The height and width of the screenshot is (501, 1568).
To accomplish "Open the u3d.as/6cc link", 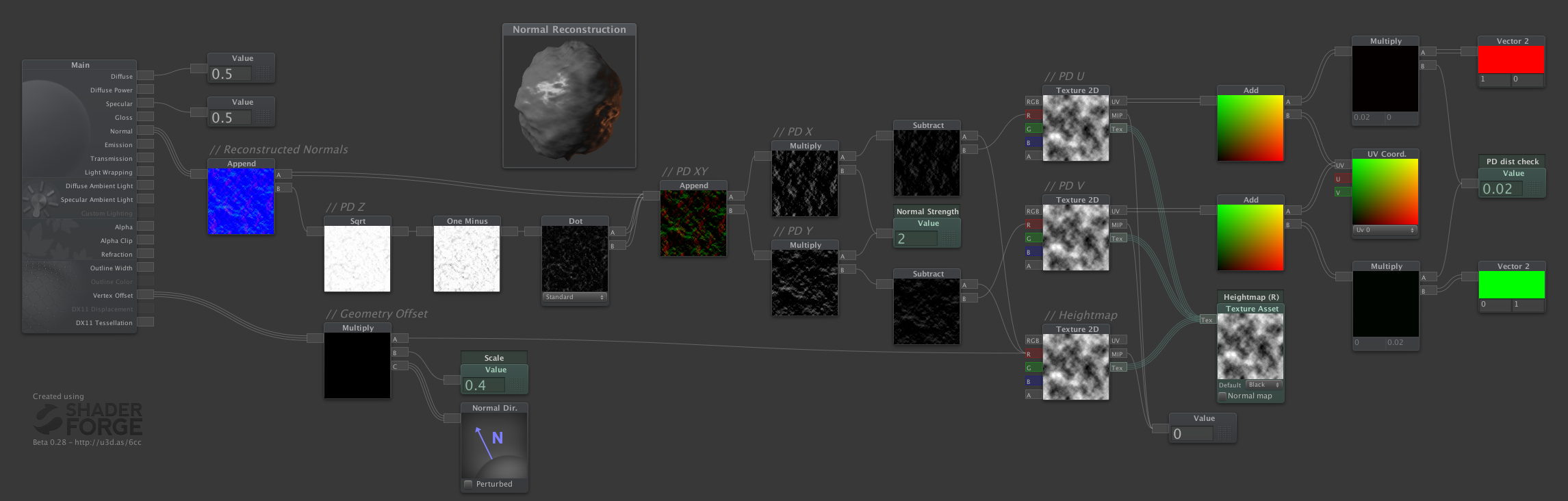I will pos(107,443).
